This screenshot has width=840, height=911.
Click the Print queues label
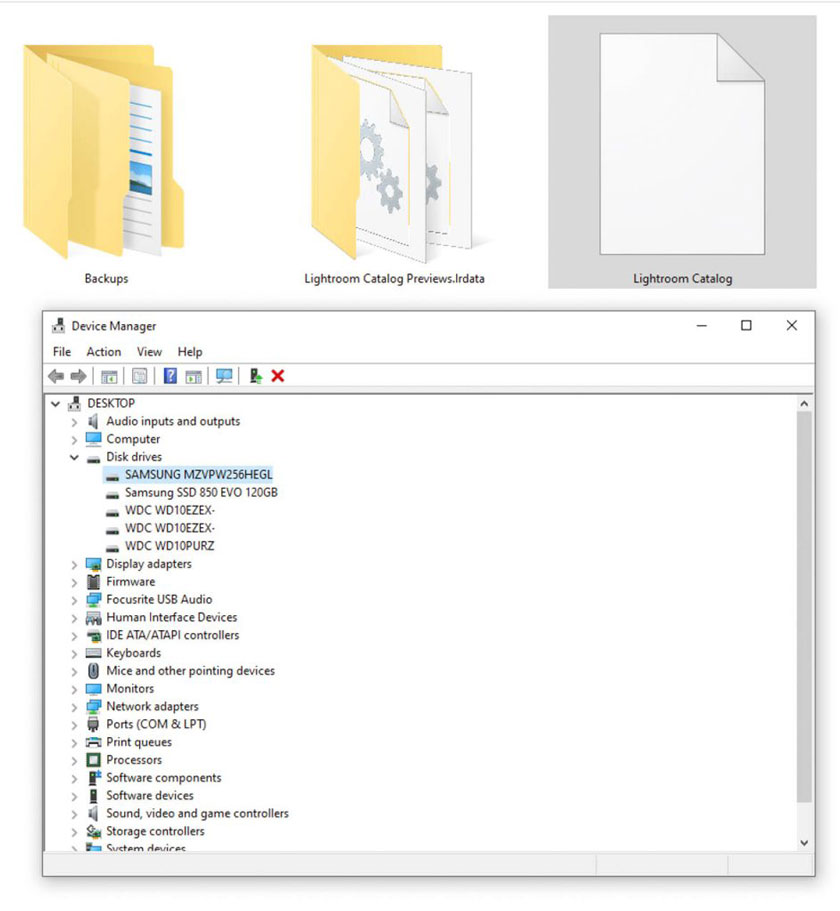point(139,742)
